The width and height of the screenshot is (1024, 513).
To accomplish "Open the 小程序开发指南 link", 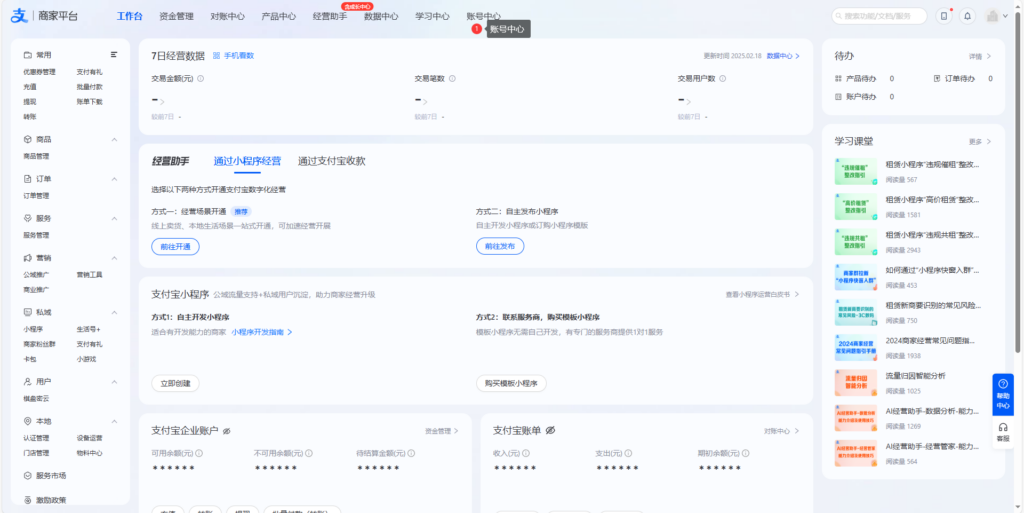I will (261, 332).
